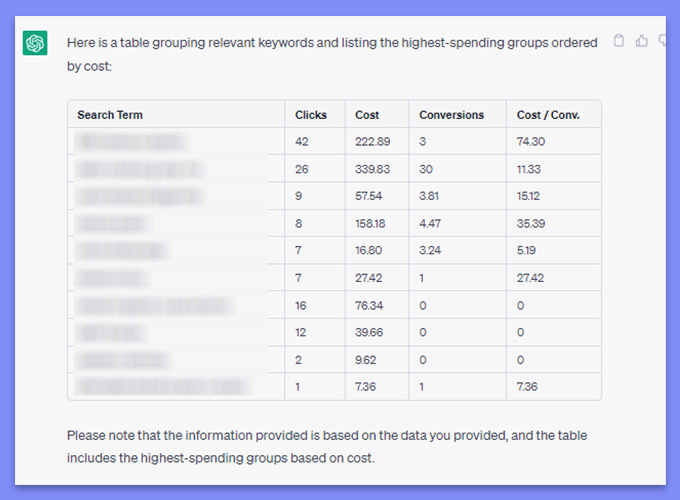Click the Cost / Conv. value 11.33
The image size is (680, 500).
point(529,169)
